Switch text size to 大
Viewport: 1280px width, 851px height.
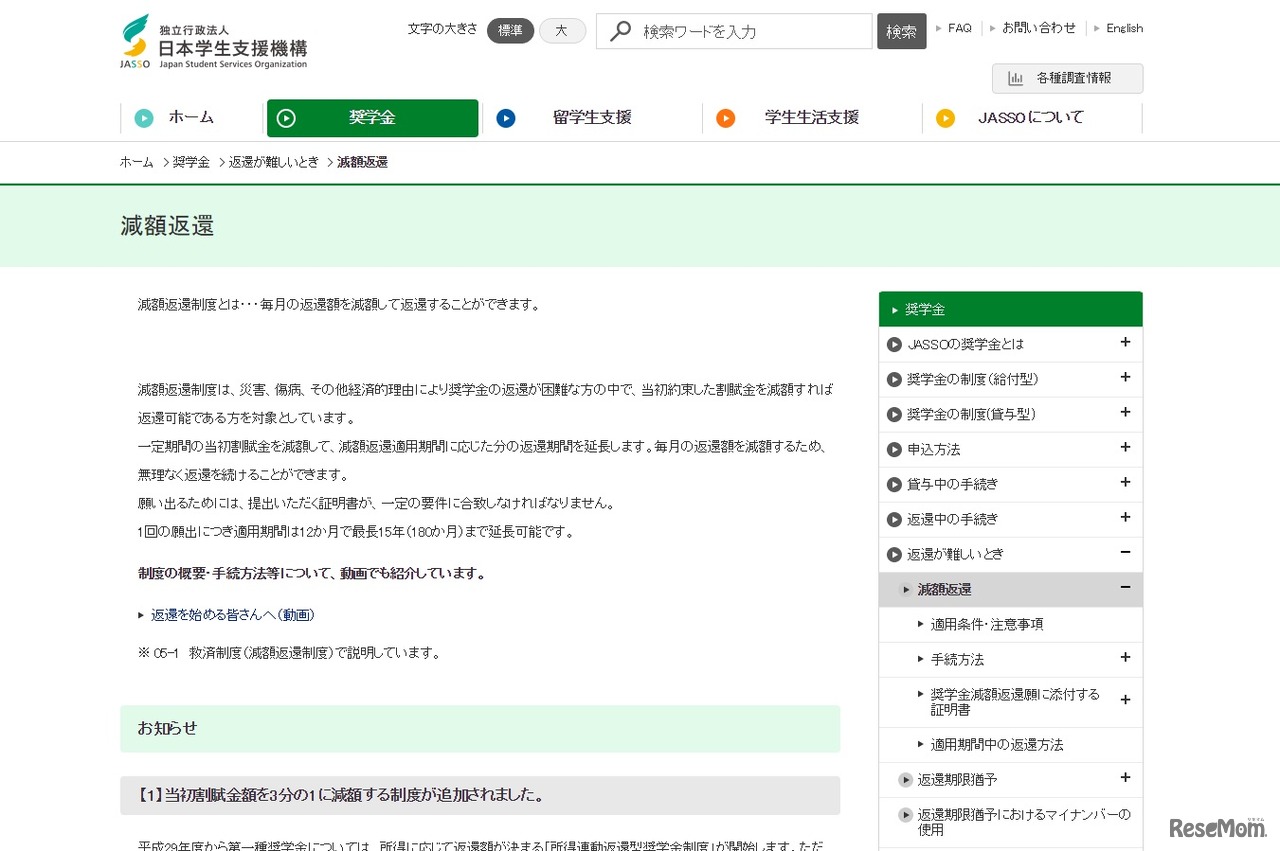562,31
